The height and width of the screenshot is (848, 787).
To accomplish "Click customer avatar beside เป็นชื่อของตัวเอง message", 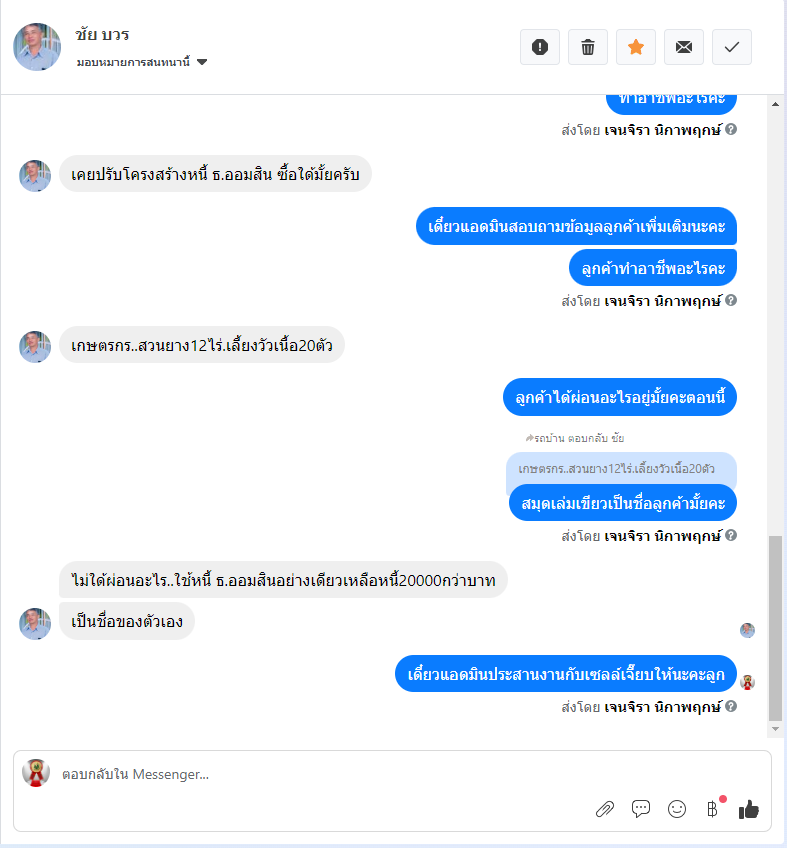I will click(x=35, y=624).
